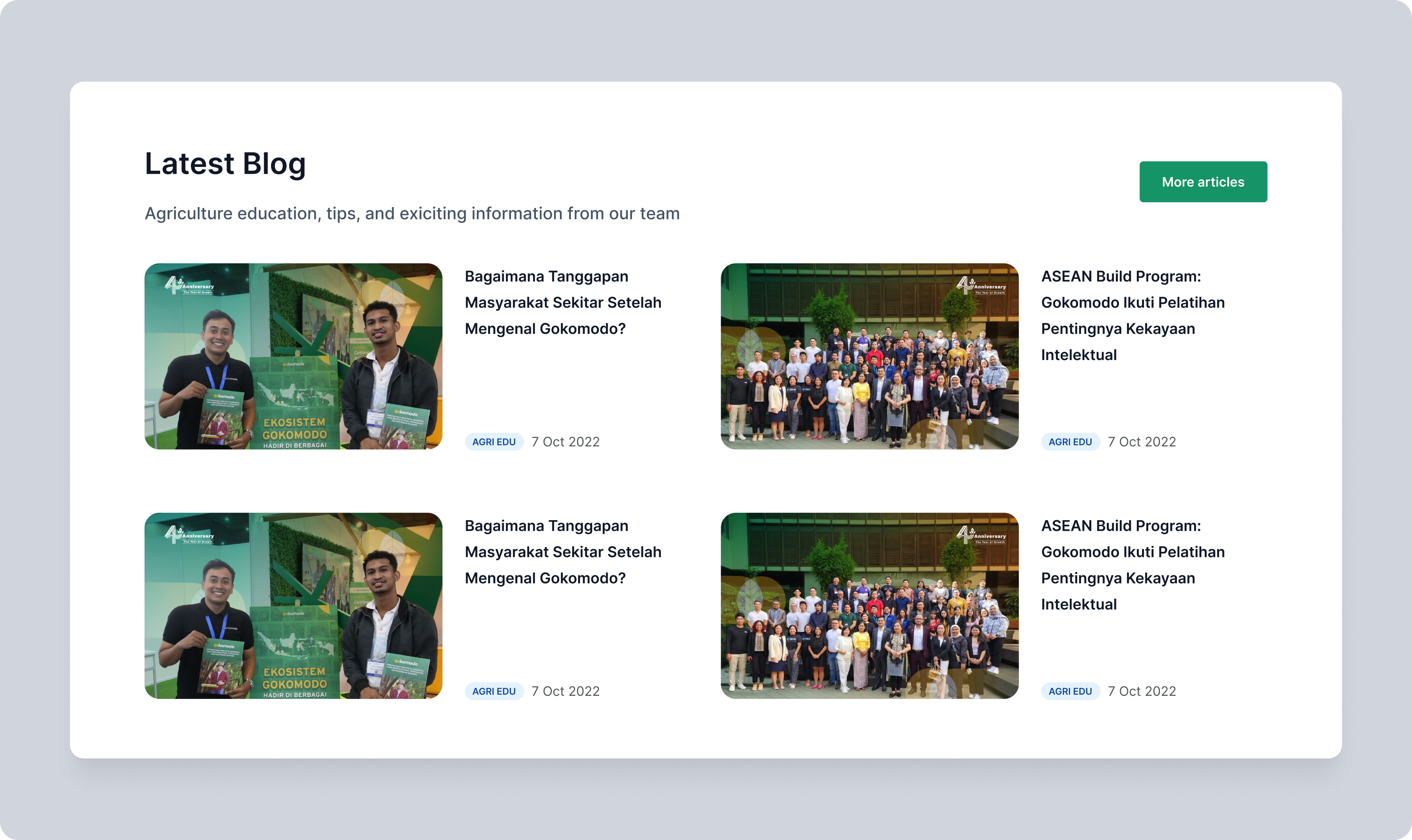This screenshot has width=1412, height=840.
Task: Open first-row 'Bagaimana Tanggapan Masyarakat' article title
Action: 563,302
